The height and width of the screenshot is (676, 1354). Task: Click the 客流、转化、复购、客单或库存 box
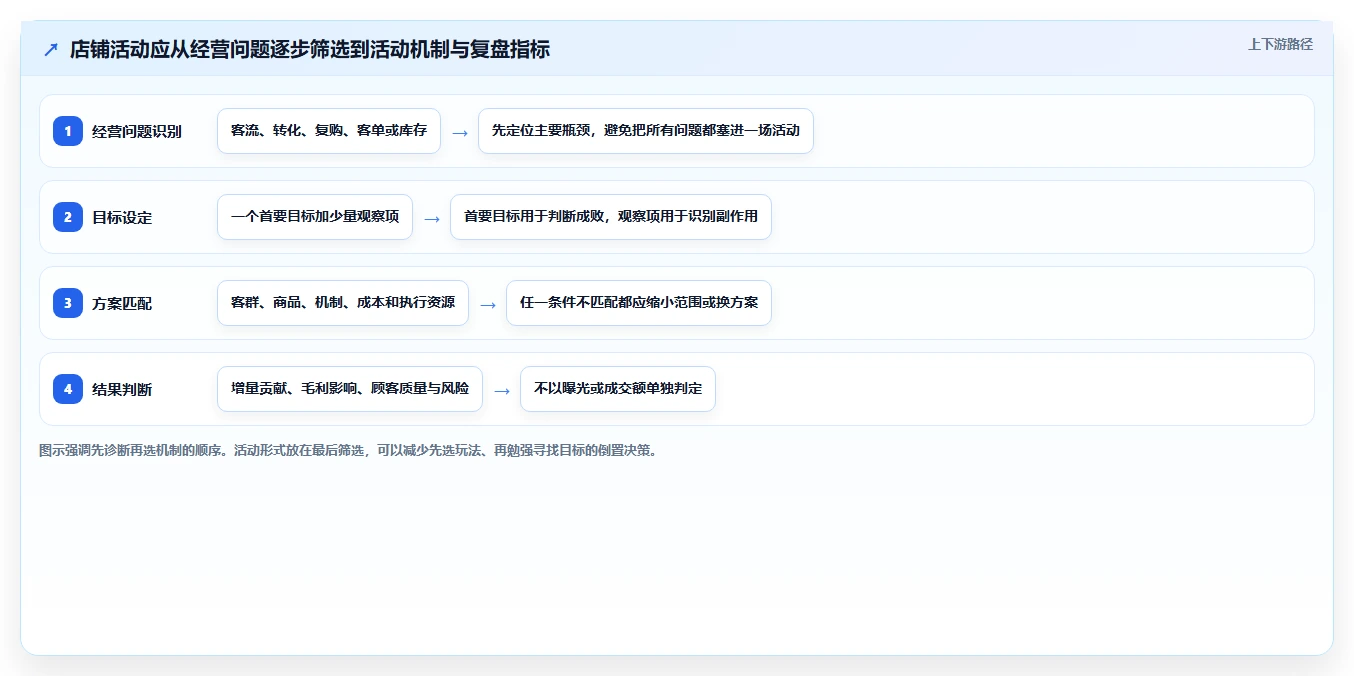329,131
